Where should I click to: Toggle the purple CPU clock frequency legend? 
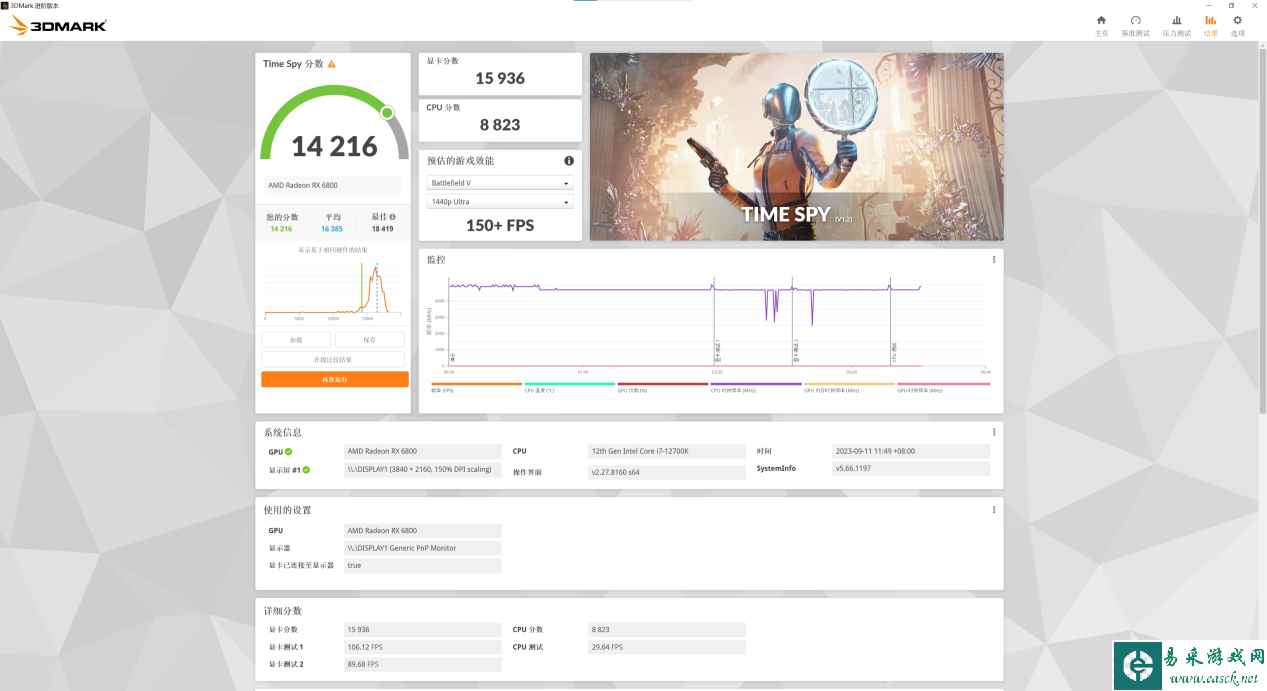pos(755,385)
